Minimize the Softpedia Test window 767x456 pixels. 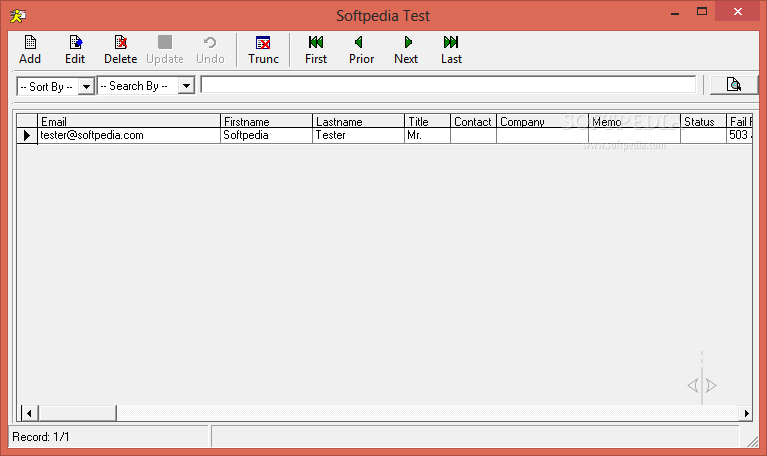click(675, 12)
